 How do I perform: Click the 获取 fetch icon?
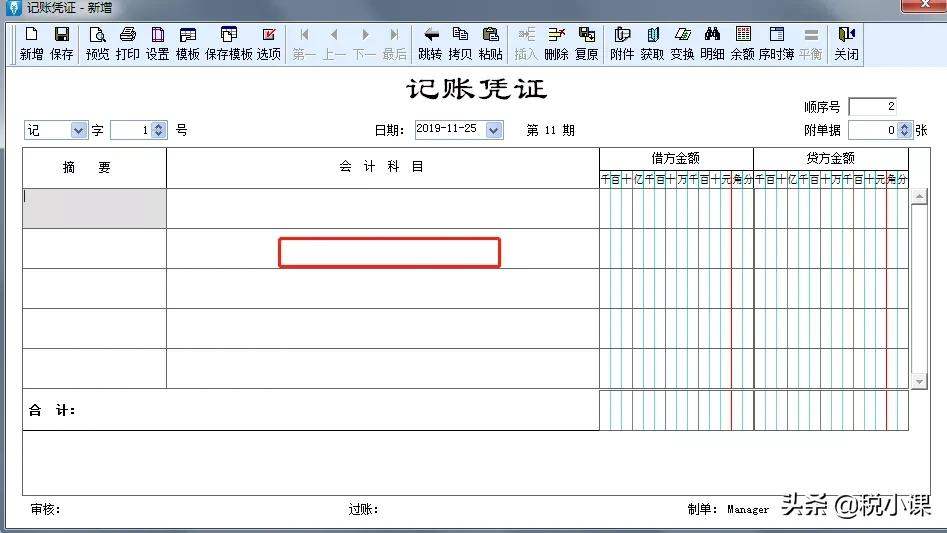tap(652, 43)
